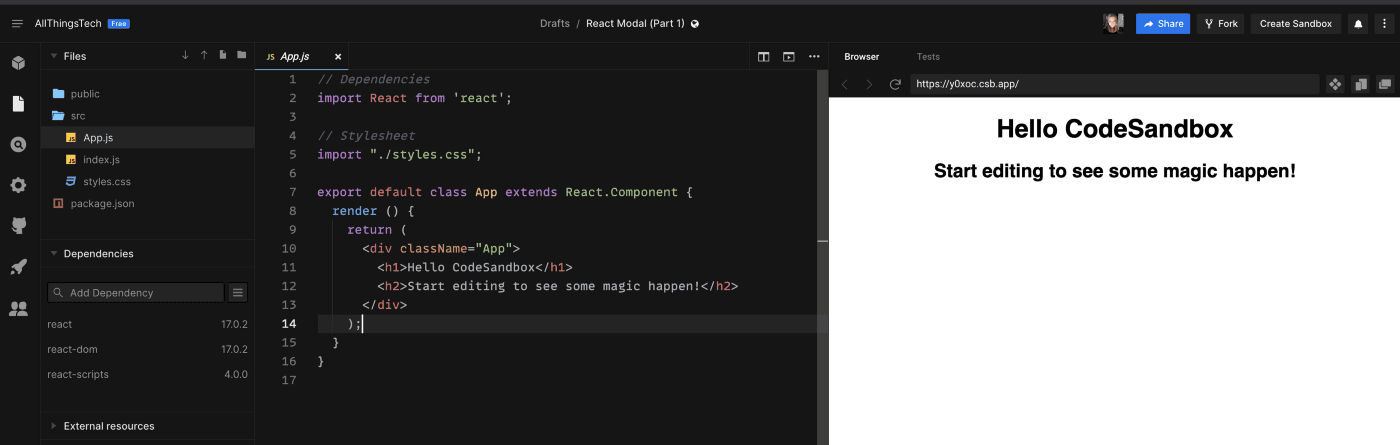The width and height of the screenshot is (1400, 445).
Task: Collapse the Files section
Action: tap(53, 57)
